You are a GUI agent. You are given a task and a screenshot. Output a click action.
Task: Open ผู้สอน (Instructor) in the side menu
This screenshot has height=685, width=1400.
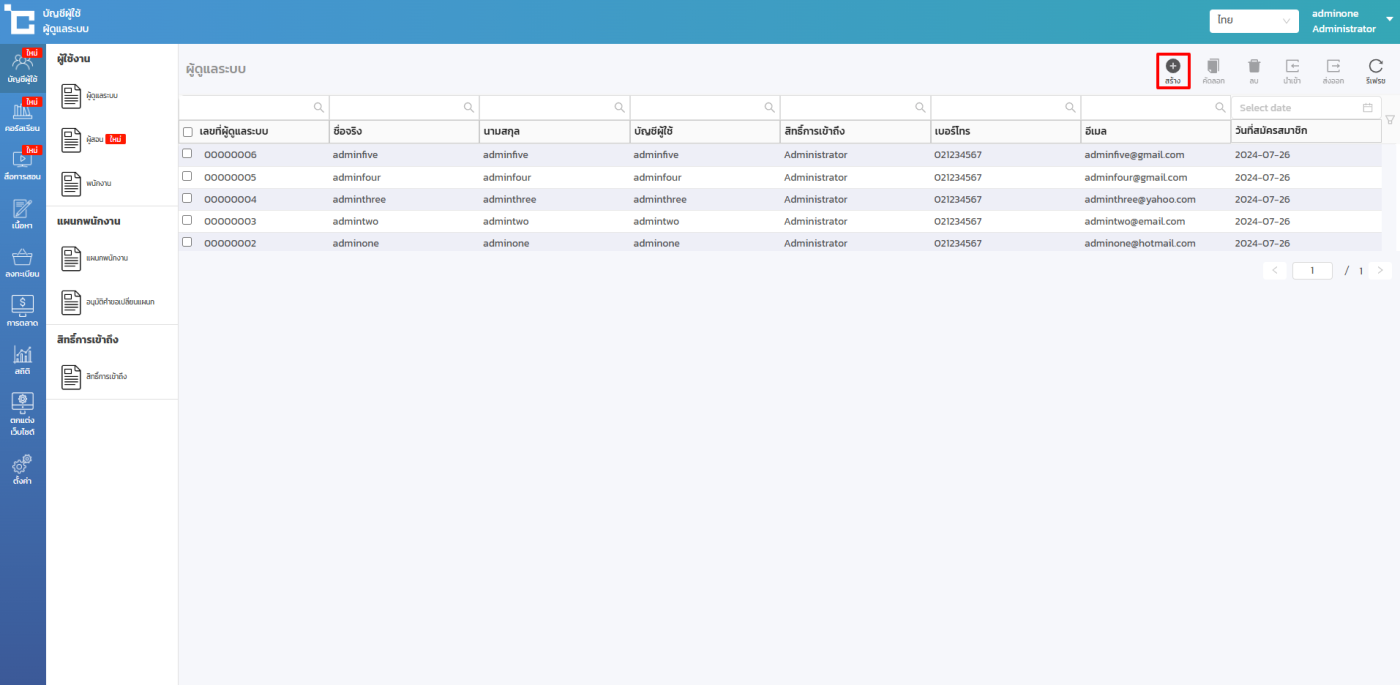[95, 139]
